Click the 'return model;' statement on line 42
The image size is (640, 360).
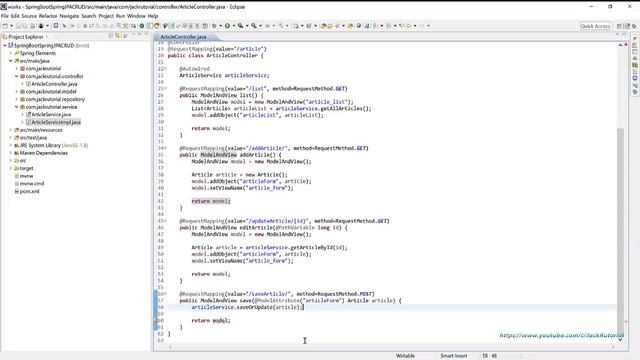pos(211,201)
